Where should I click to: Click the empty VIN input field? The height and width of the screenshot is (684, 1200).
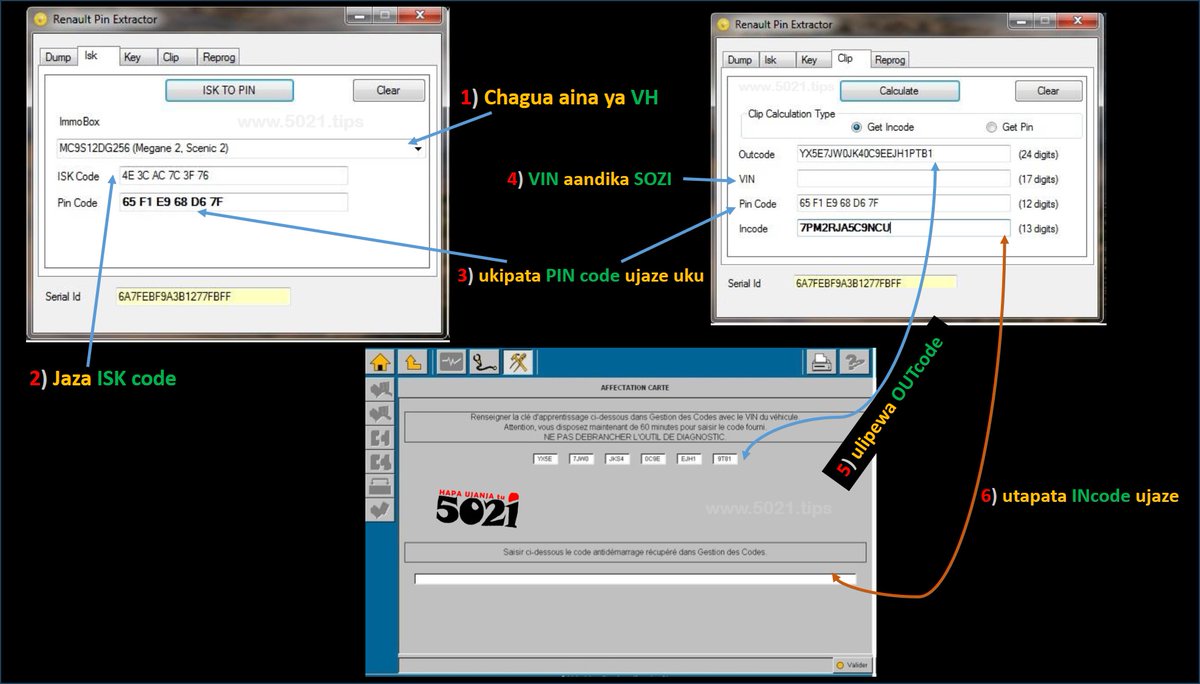(903, 179)
